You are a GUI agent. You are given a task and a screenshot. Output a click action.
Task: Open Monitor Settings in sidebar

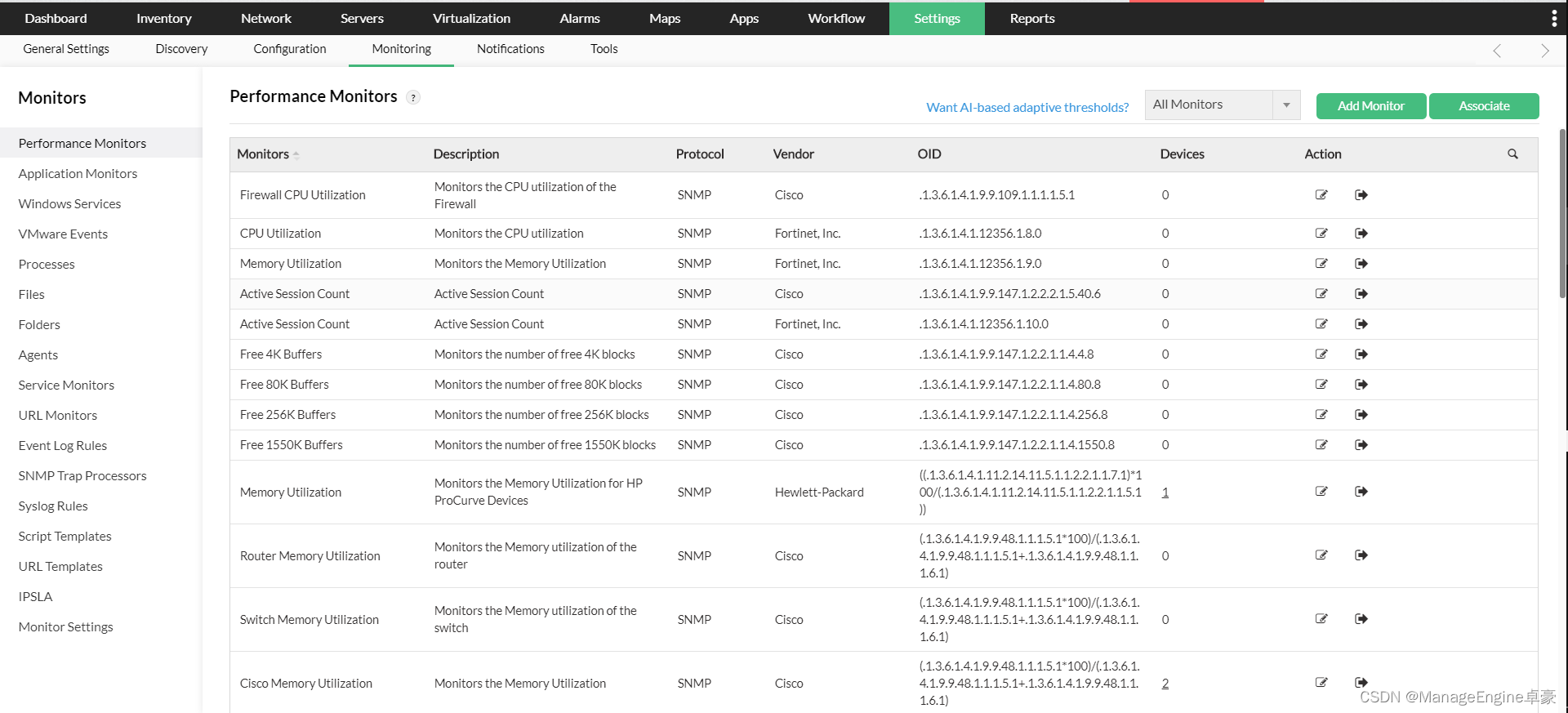(x=65, y=626)
